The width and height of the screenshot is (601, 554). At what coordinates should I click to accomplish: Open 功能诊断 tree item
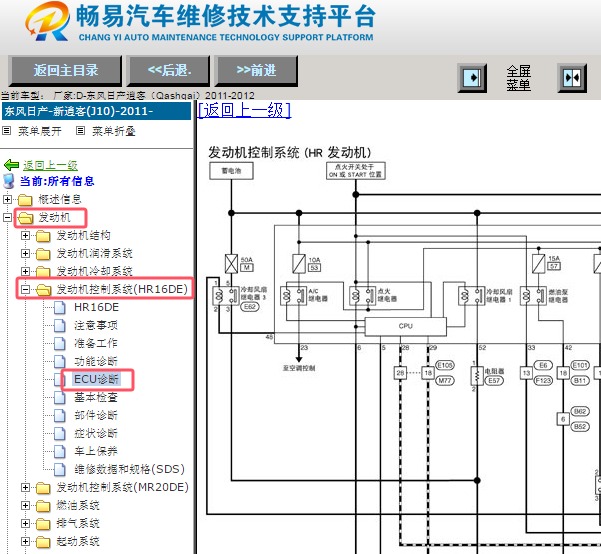(96, 362)
